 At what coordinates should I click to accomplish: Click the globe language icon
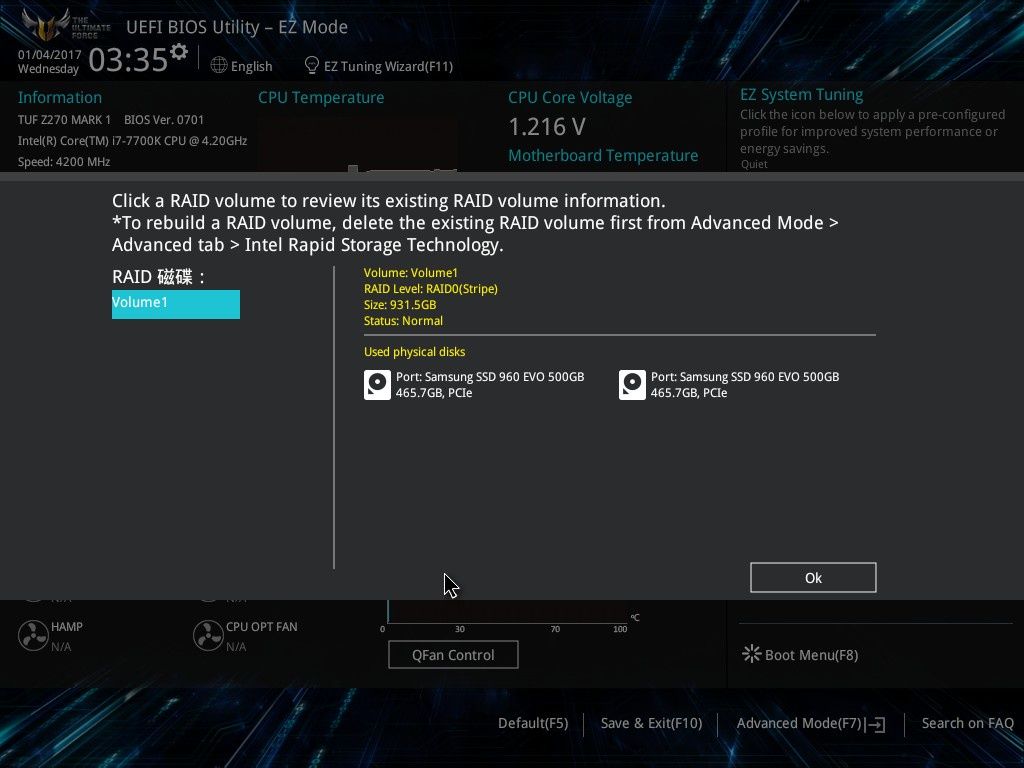tap(219, 65)
